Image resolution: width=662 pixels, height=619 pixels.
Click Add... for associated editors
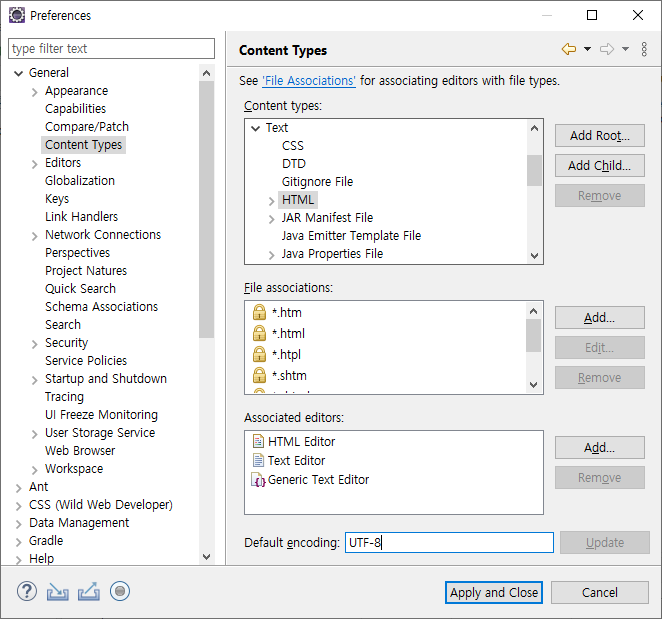point(600,448)
